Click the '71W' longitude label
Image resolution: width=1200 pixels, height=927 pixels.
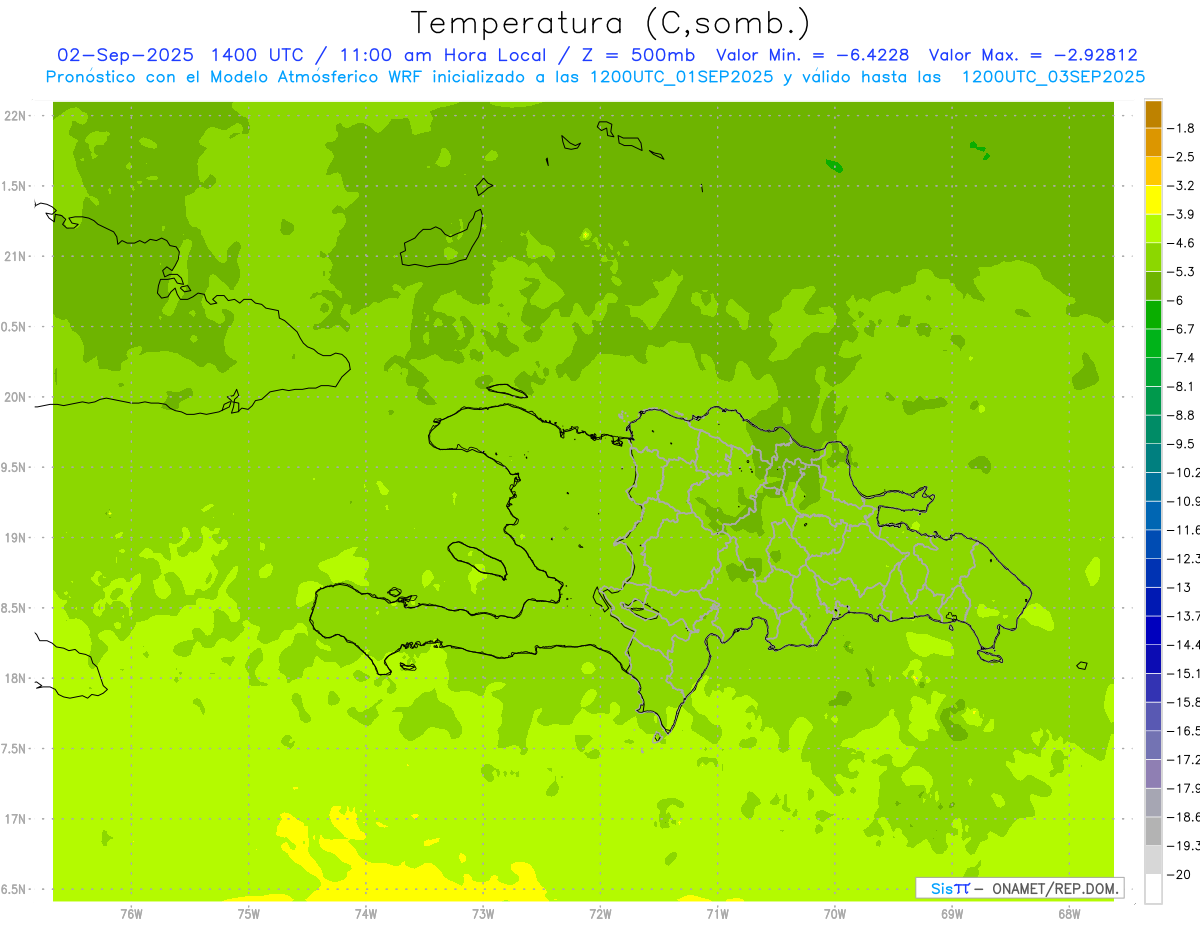click(717, 914)
